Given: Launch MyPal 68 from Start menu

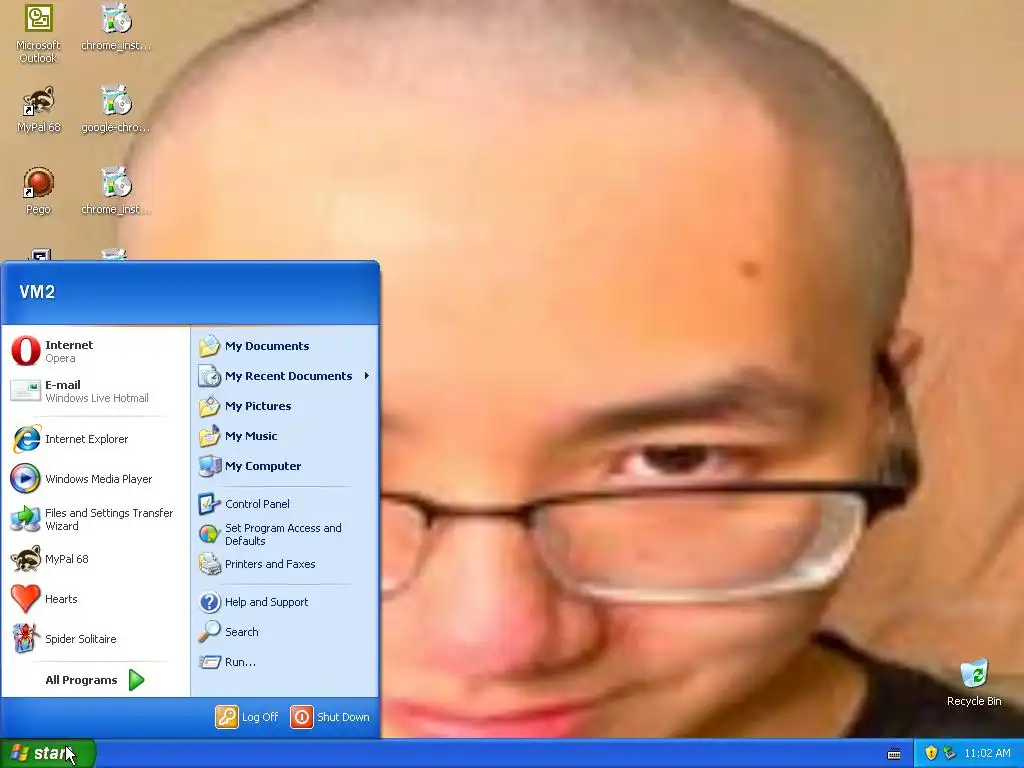Looking at the screenshot, I should click(95, 559).
